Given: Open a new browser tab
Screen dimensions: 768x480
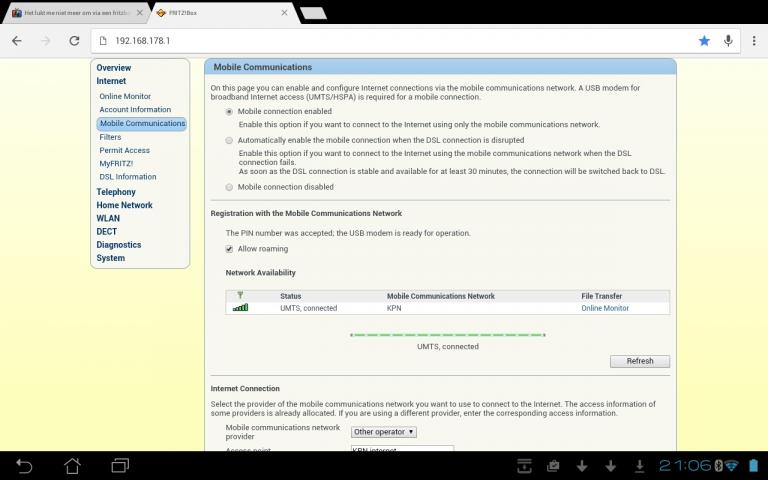Looking at the screenshot, I should pos(313,13).
